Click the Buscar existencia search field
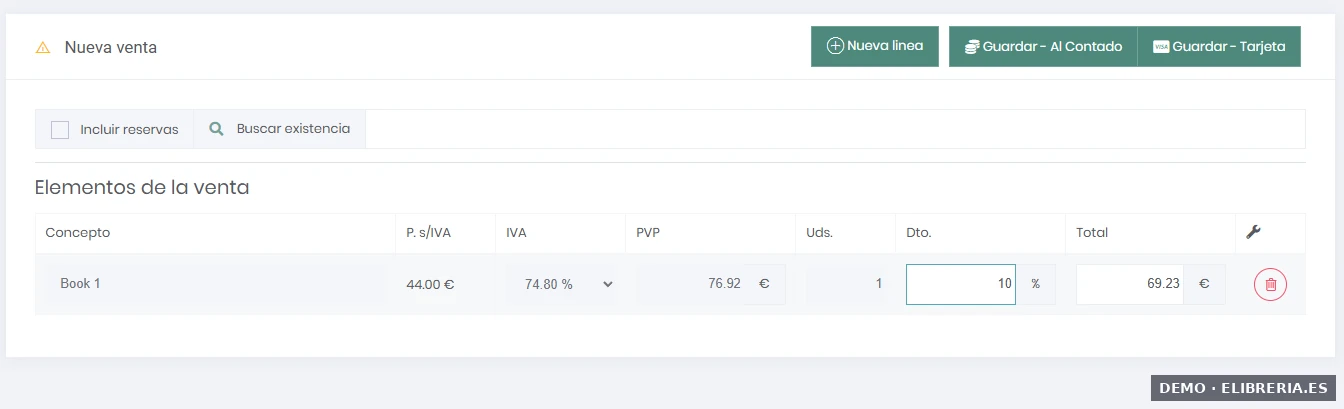 834,129
